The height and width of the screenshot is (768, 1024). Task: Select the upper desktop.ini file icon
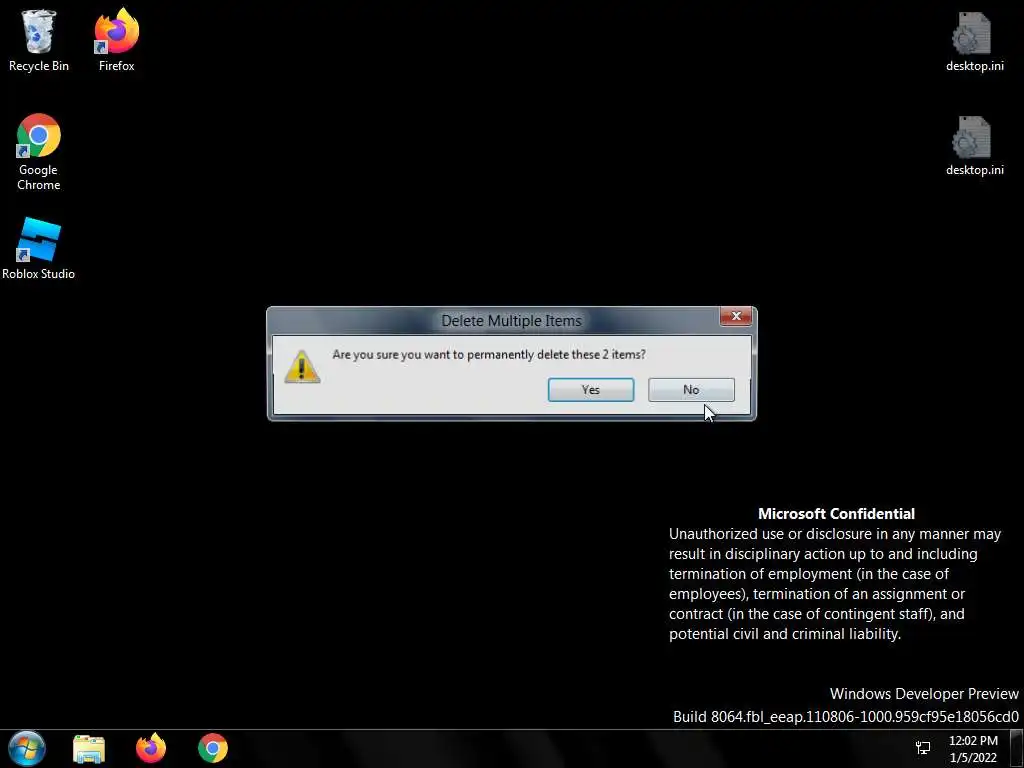point(974,41)
